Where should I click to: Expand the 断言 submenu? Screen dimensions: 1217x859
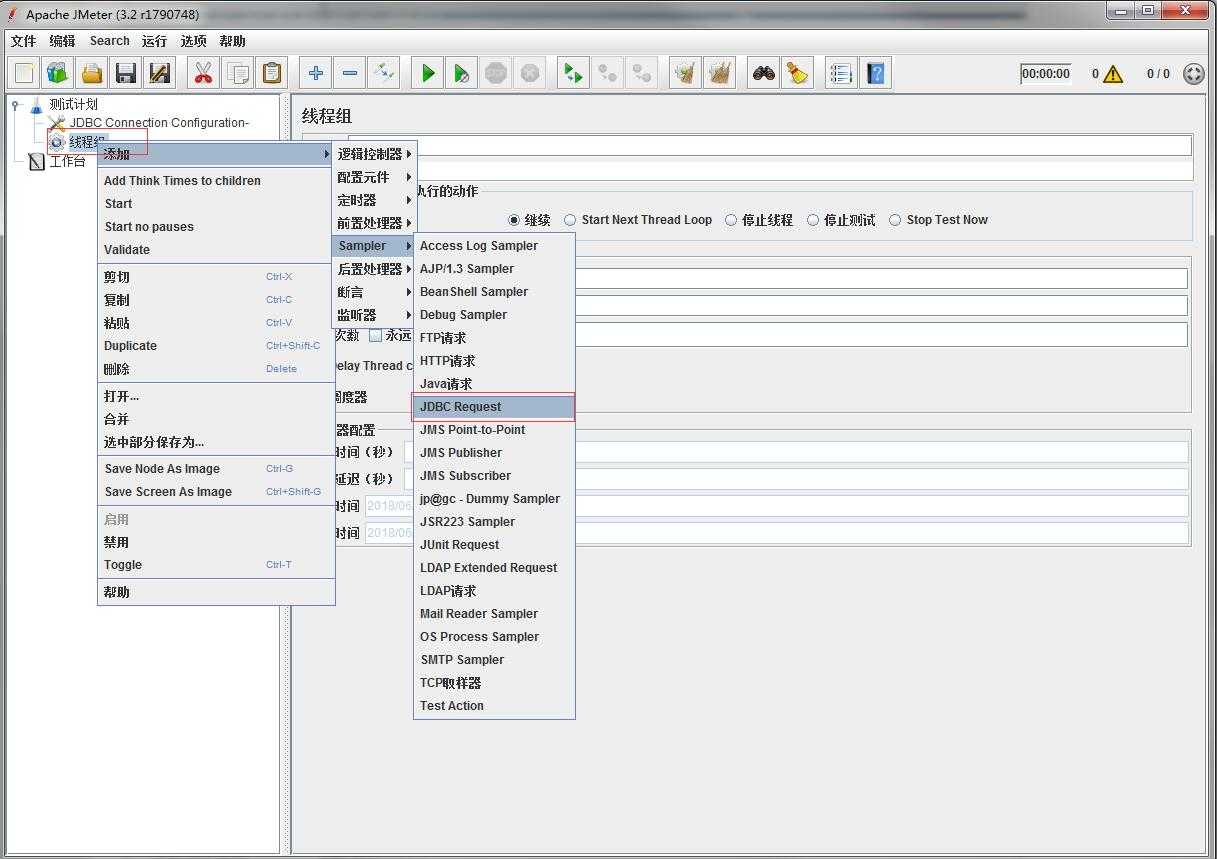tap(374, 292)
